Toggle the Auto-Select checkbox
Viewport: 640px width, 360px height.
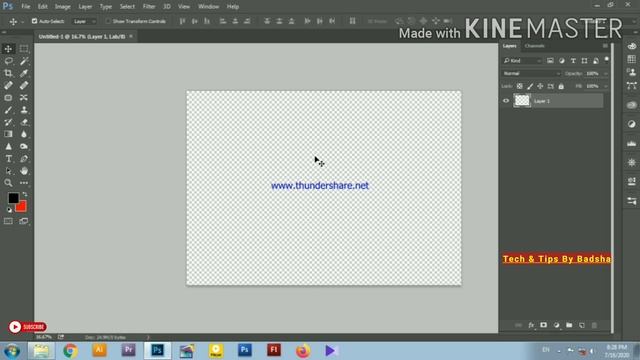click(34, 21)
